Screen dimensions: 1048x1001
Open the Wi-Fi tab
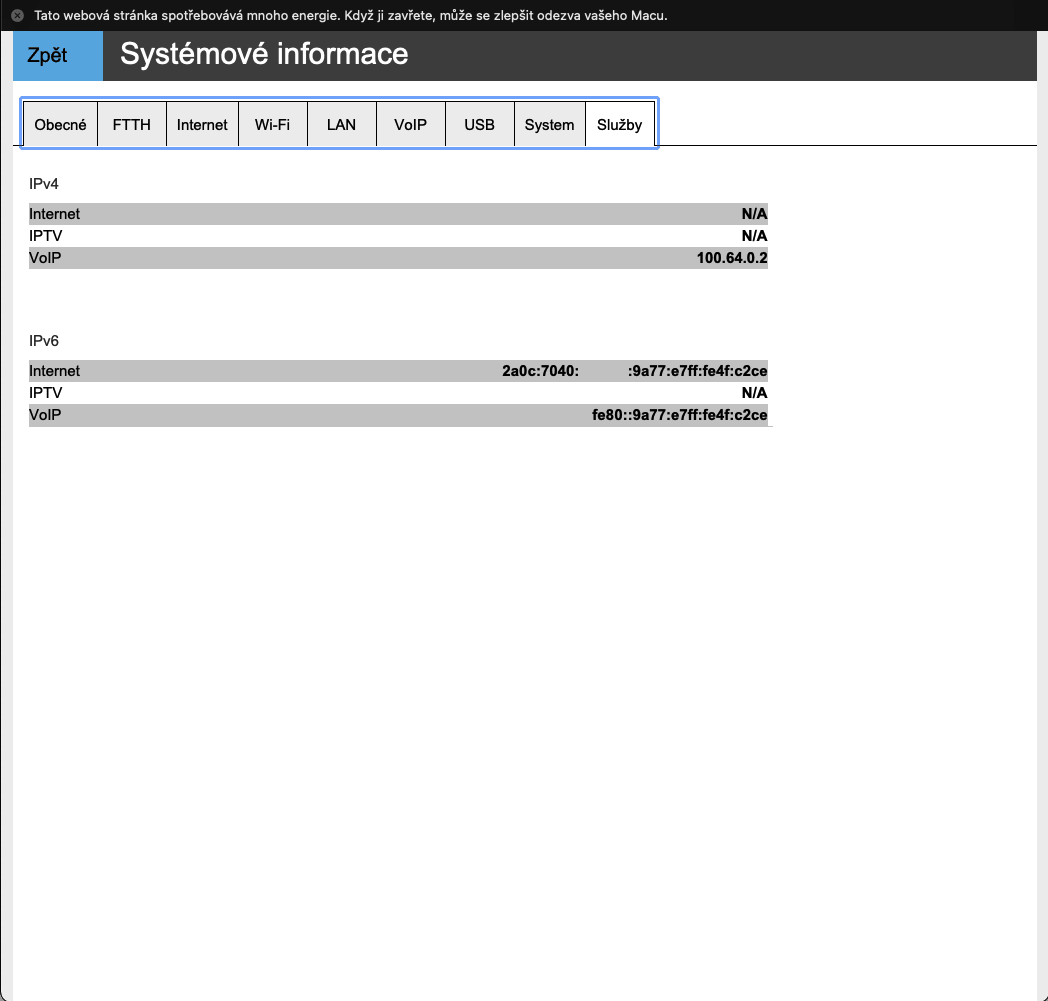(273, 124)
